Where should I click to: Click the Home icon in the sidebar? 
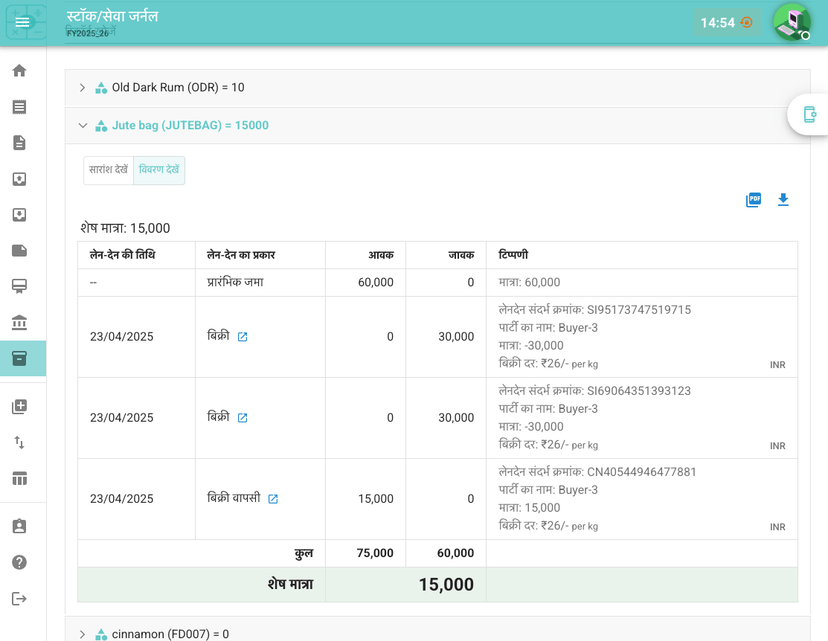click(x=18, y=71)
